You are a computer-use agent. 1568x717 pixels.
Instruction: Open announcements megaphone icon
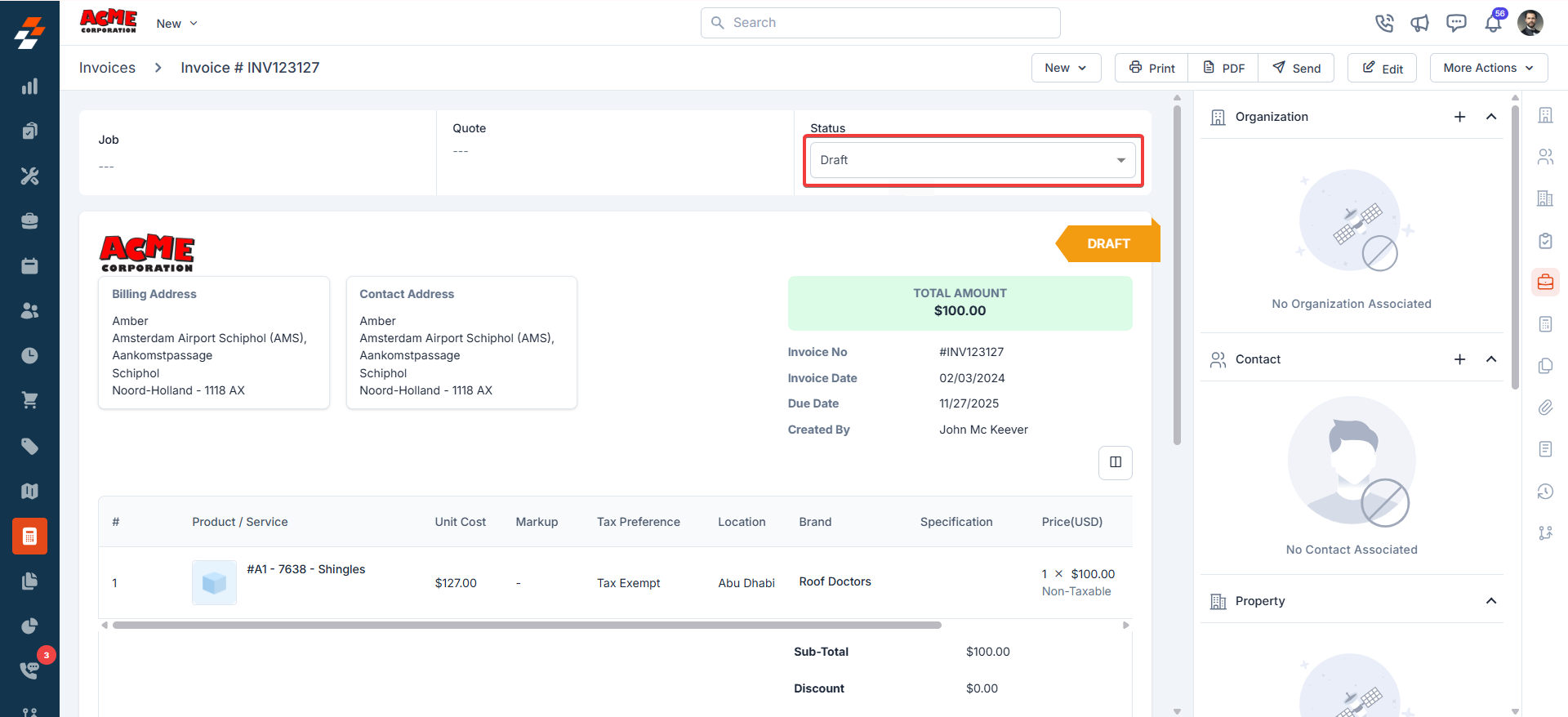[x=1420, y=23]
